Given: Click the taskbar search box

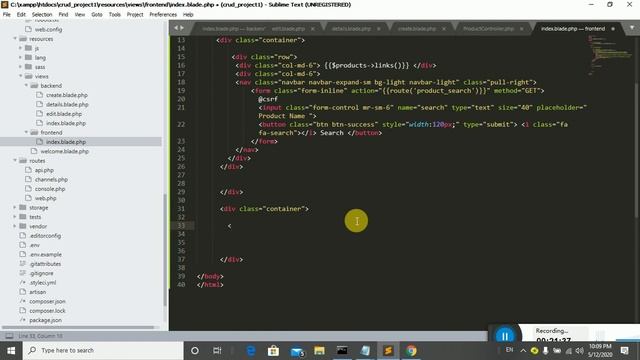Looking at the screenshot, I should [x=103, y=351].
